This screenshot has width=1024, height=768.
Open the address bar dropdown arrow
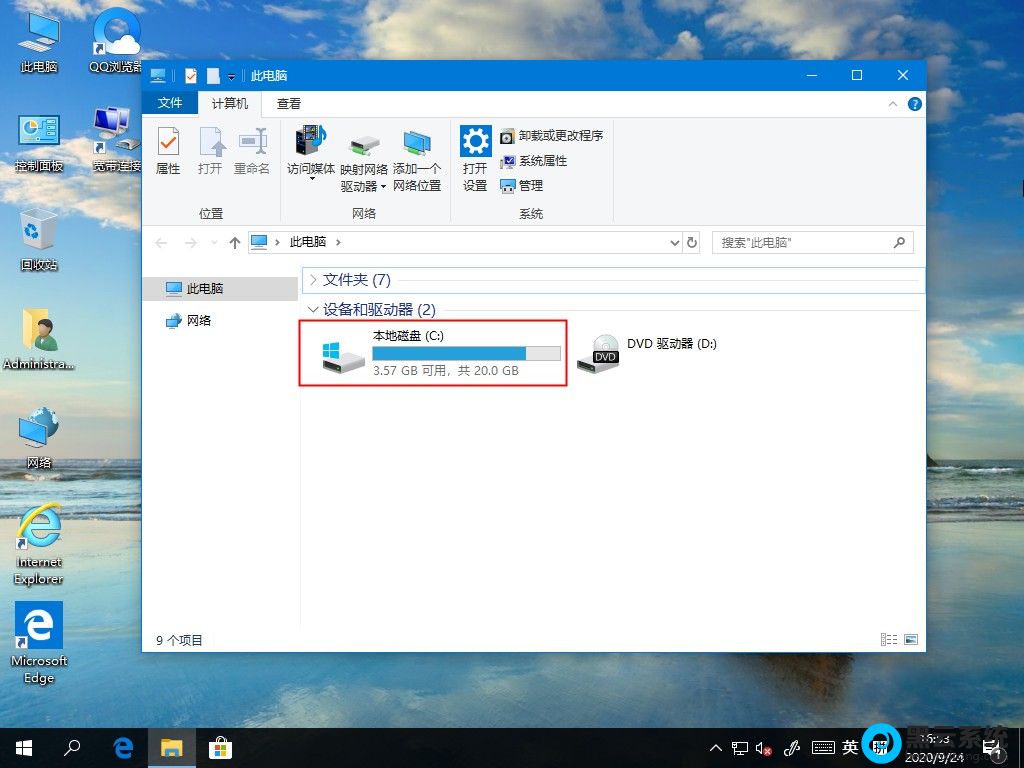(x=673, y=242)
